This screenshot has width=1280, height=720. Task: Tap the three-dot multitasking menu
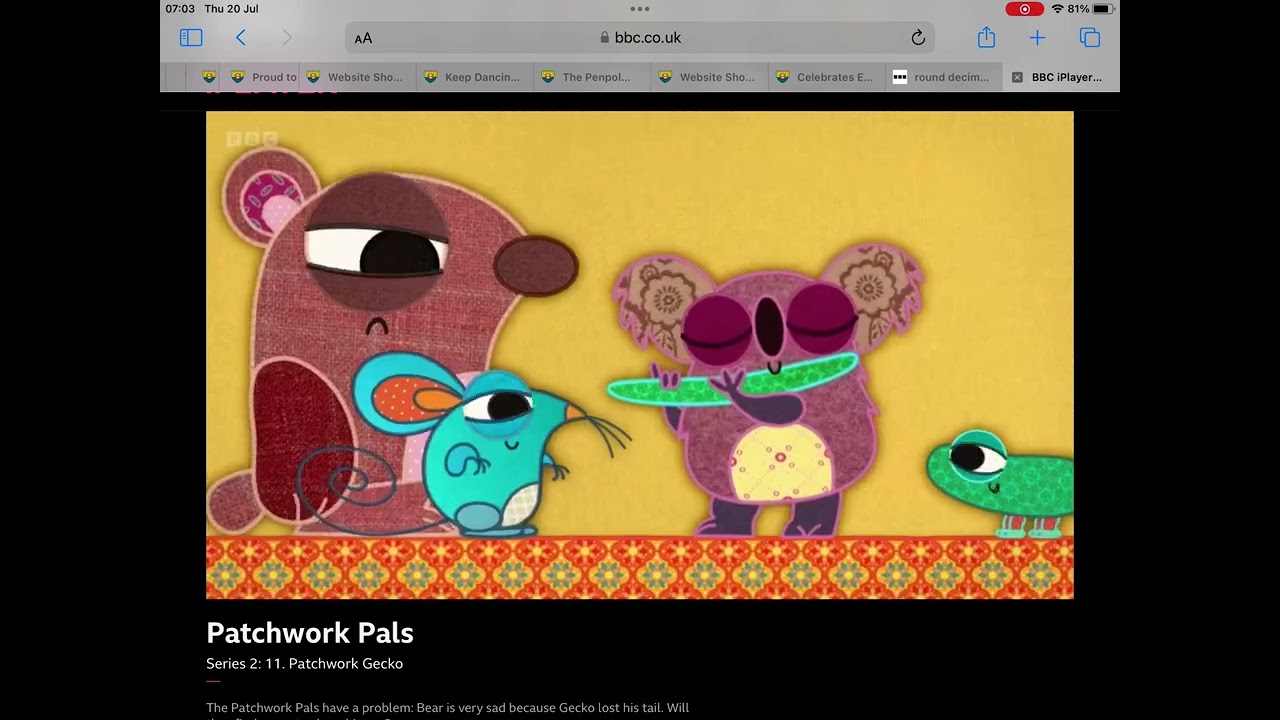point(640,9)
